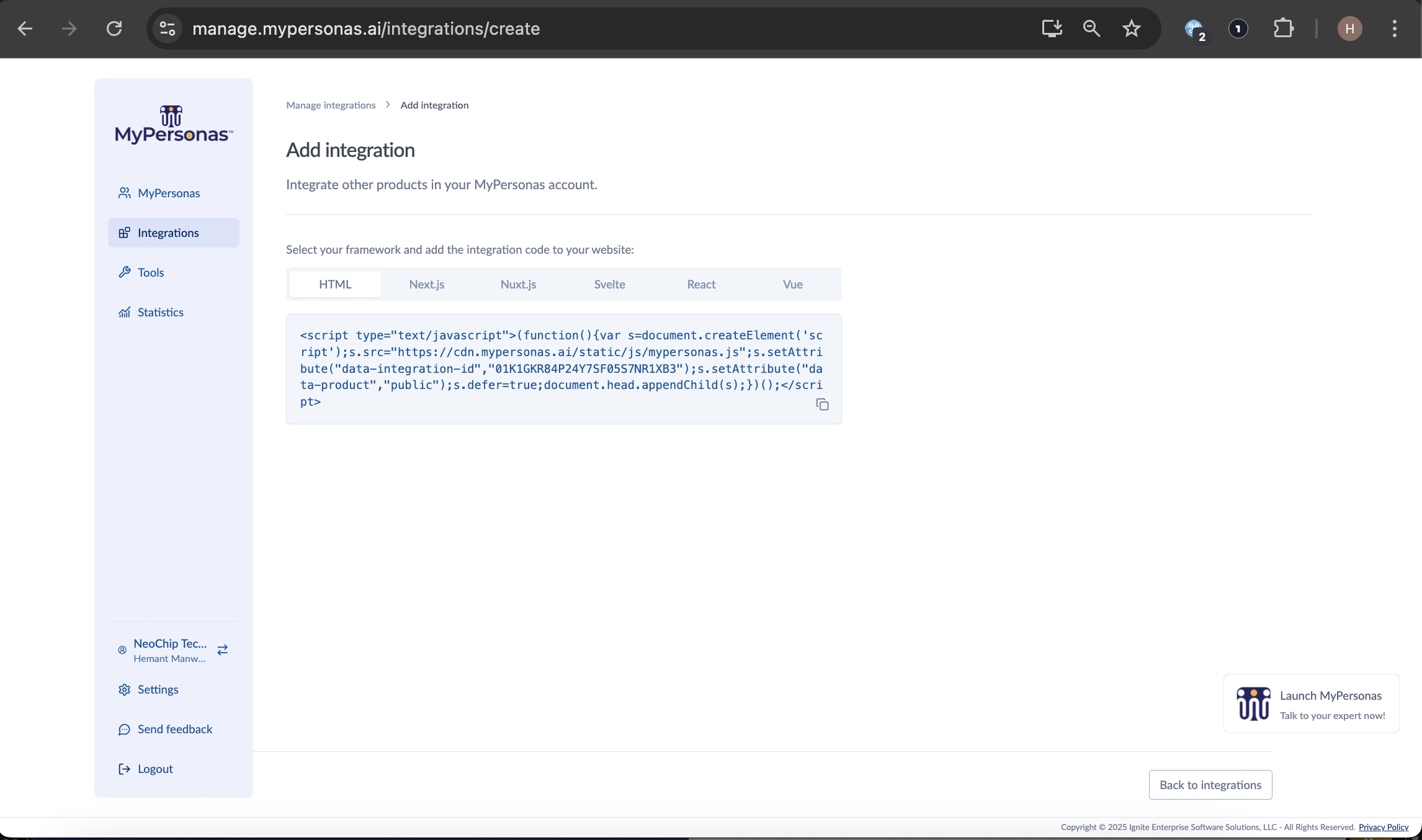Click the Add integration breadcrumb text

tap(434, 105)
